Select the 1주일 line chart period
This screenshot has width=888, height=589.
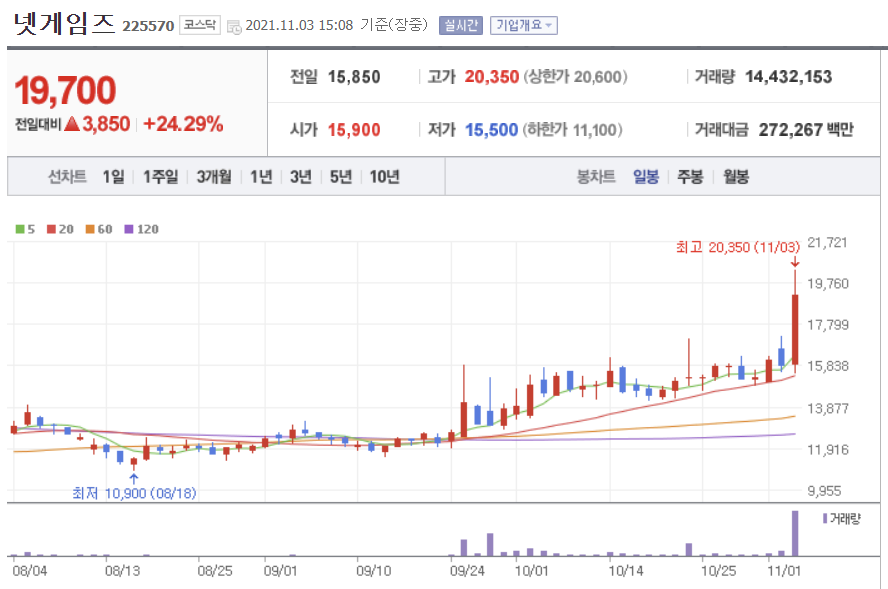point(160,177)
